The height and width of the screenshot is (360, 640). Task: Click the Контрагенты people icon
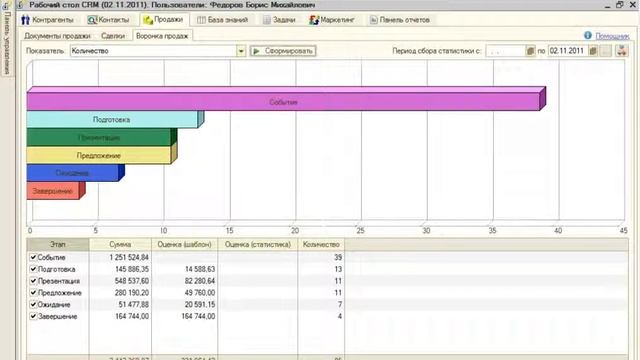pos(25,20)
